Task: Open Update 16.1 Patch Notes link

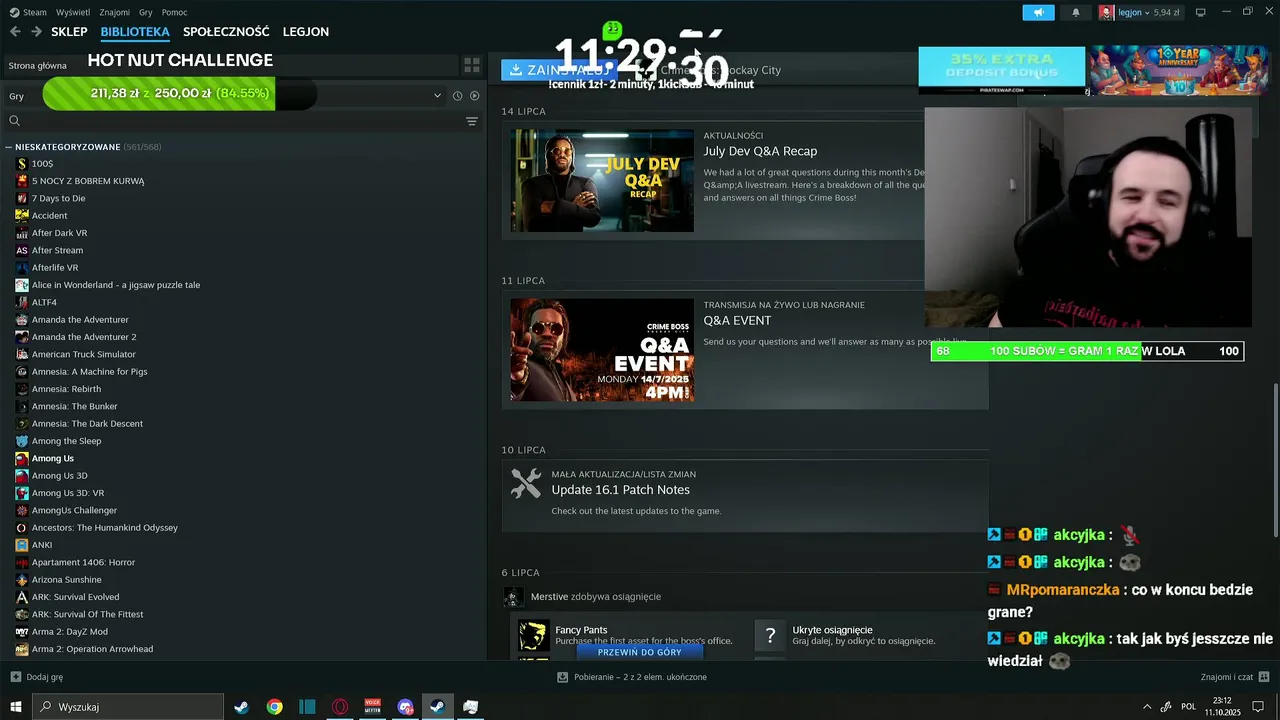Action: click(x=620, y=490)
